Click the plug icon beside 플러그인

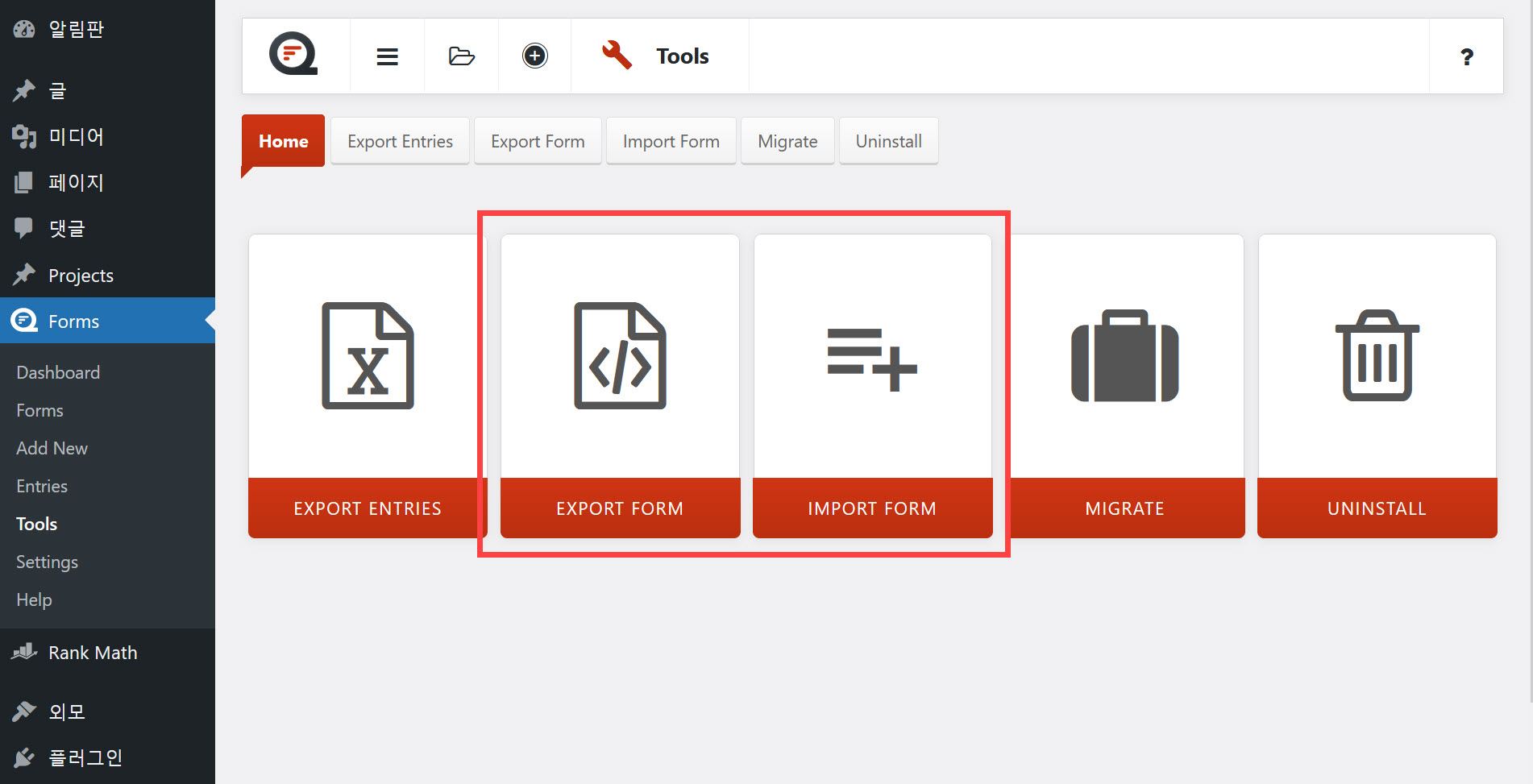pos(24,757)
